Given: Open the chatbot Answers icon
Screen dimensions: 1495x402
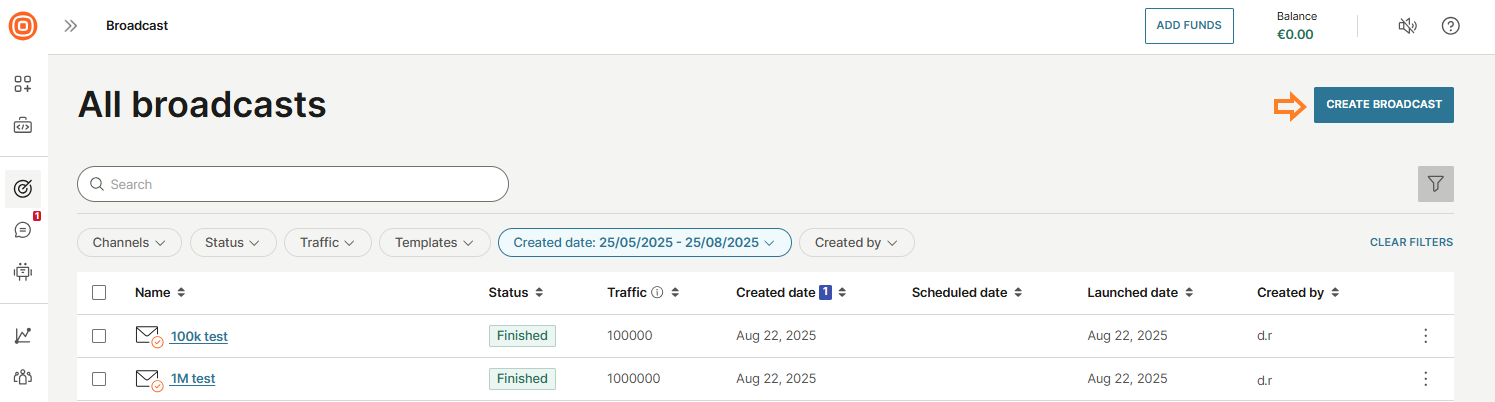Looking at the screenshot, I should point(23,271).
